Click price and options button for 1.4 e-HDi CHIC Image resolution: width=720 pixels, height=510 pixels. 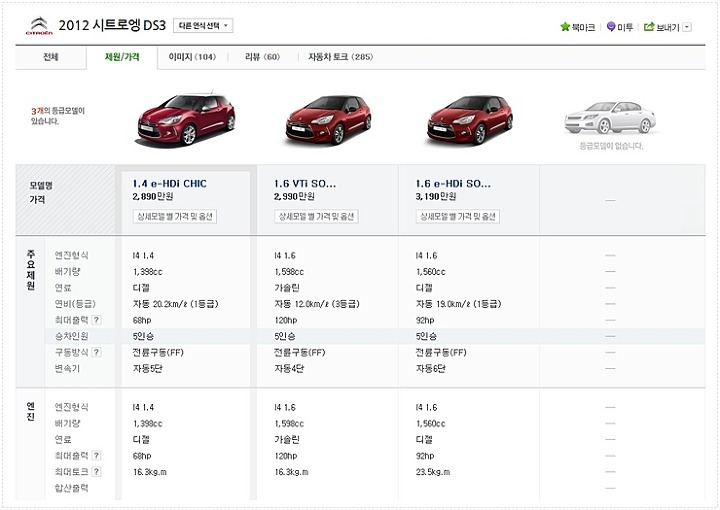point(175,217)
